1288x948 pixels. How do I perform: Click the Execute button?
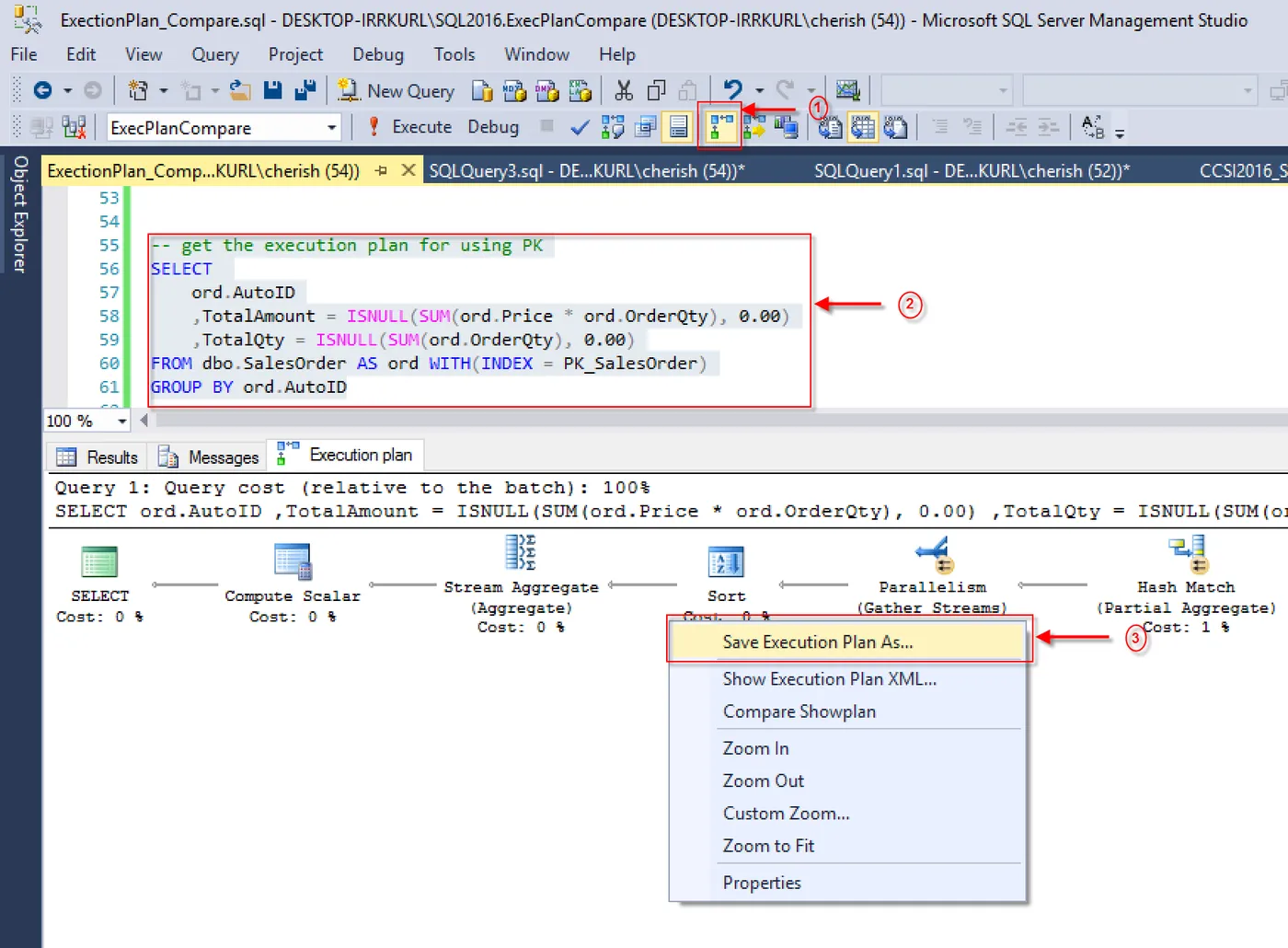[409, 127]
